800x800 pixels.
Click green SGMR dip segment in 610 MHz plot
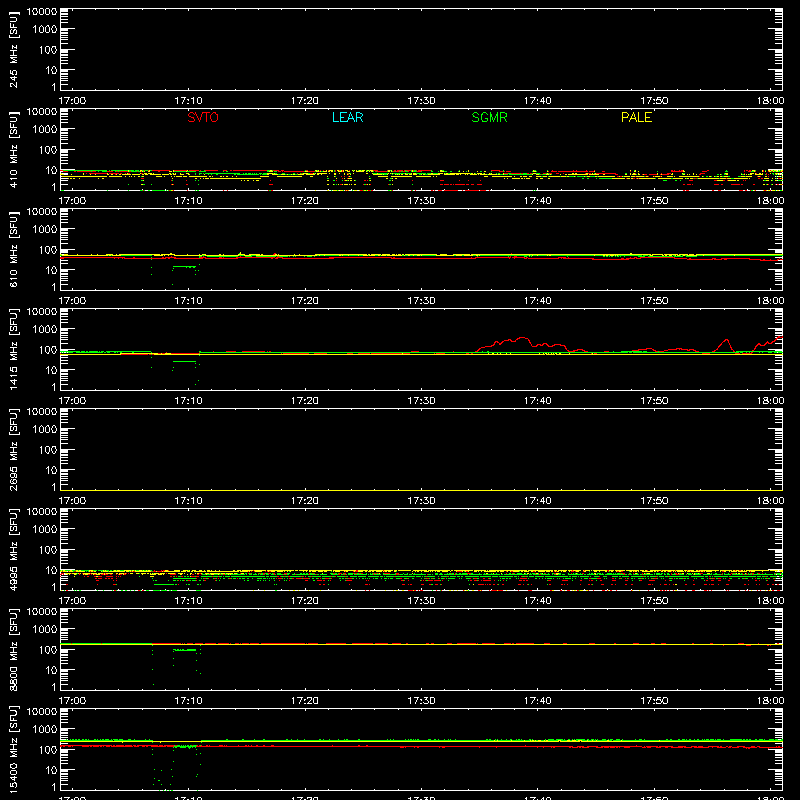point(184,266)
